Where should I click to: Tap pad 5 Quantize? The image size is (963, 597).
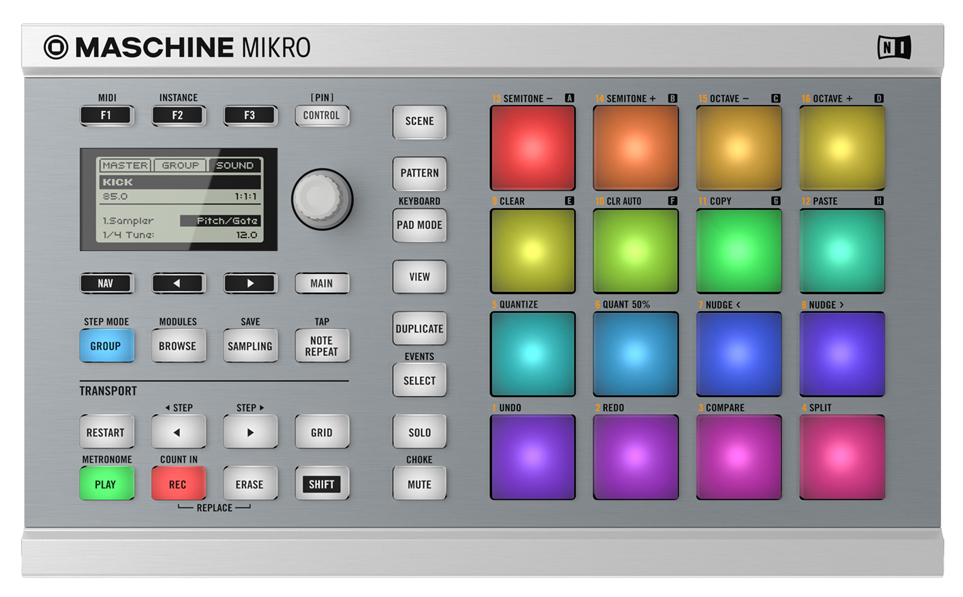pos(532,354)
